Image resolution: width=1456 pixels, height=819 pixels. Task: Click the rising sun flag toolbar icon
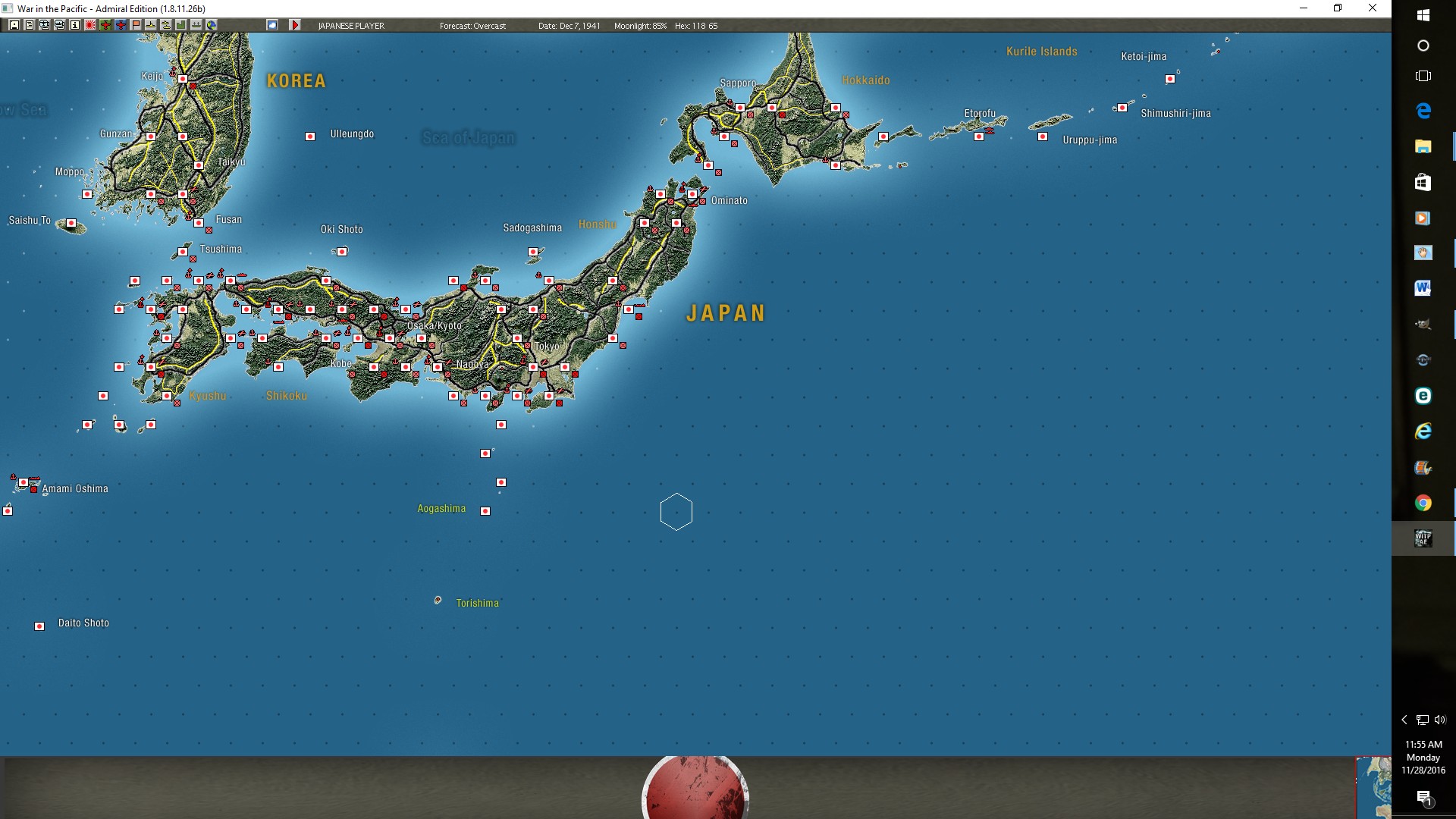(x=90, y=25)
